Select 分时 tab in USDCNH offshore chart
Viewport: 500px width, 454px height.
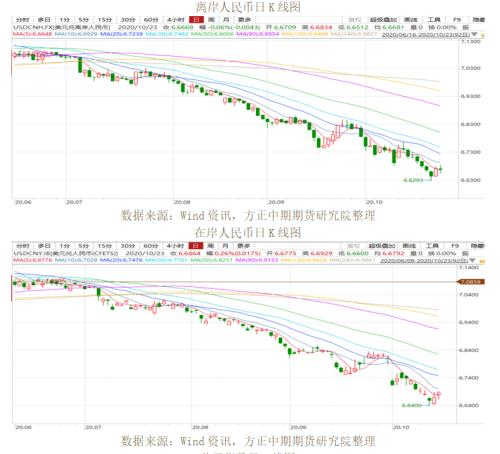tap(23, 20)
